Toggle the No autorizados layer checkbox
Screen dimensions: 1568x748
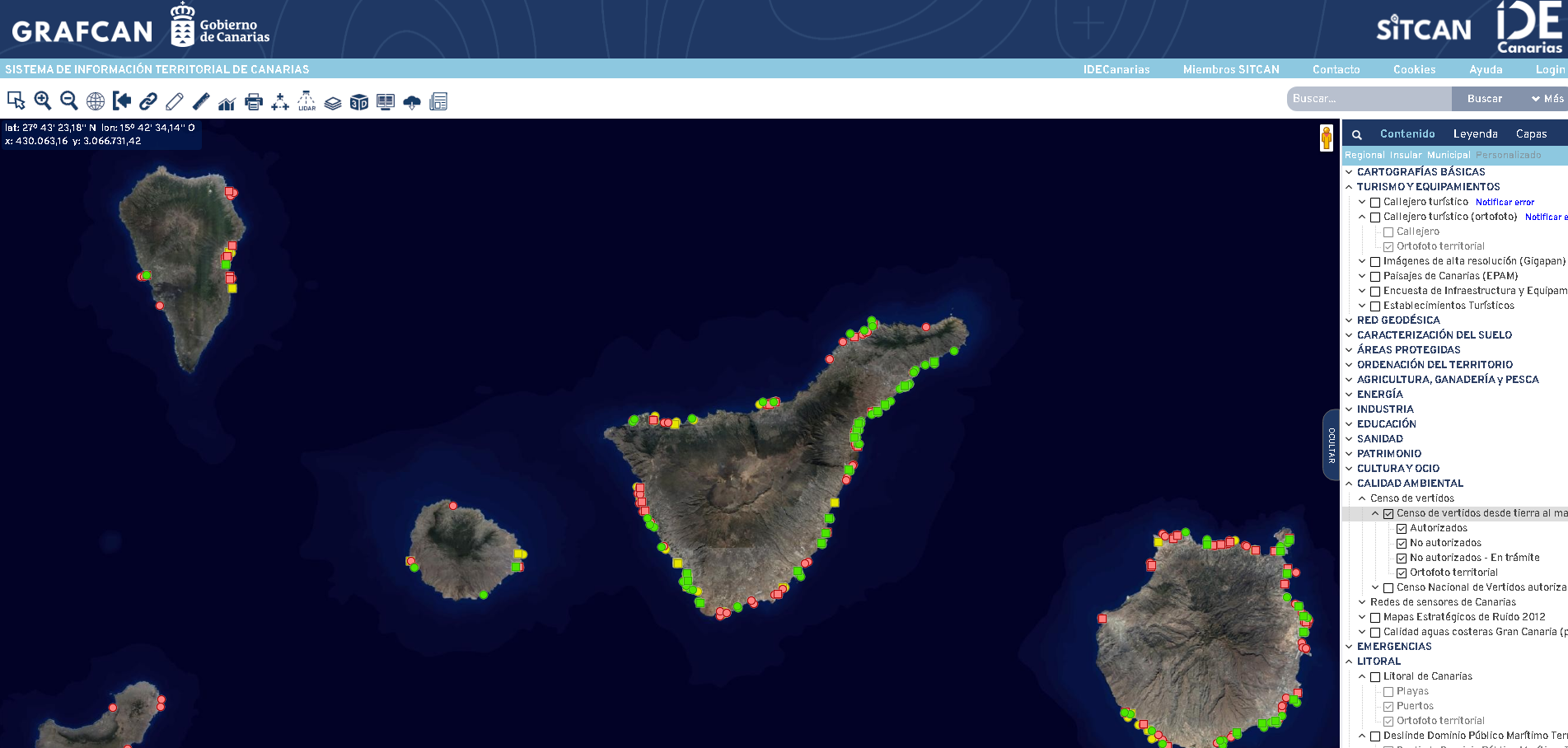click(1402, 544)
